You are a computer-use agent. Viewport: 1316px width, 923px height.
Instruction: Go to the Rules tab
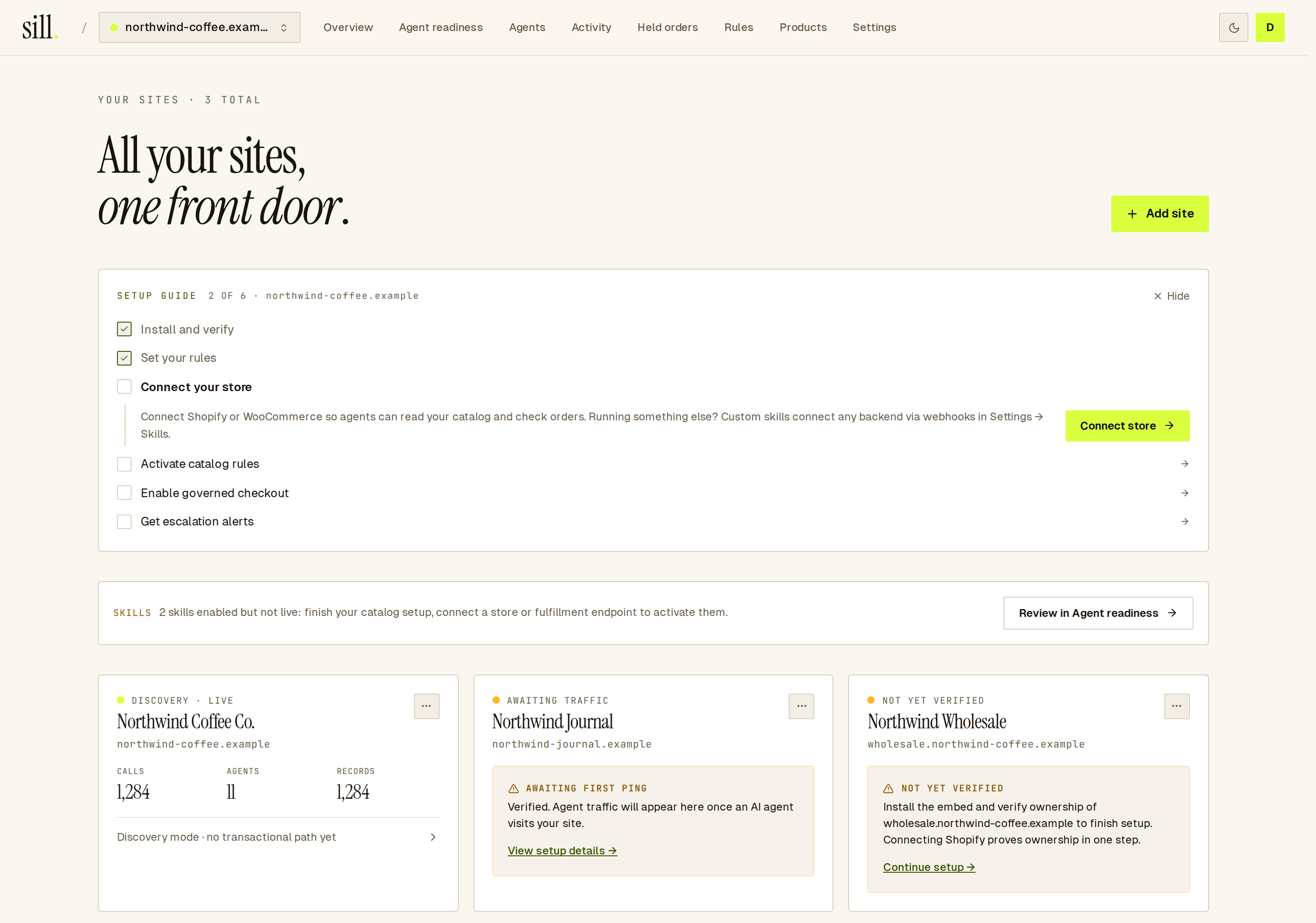(738, 27)
